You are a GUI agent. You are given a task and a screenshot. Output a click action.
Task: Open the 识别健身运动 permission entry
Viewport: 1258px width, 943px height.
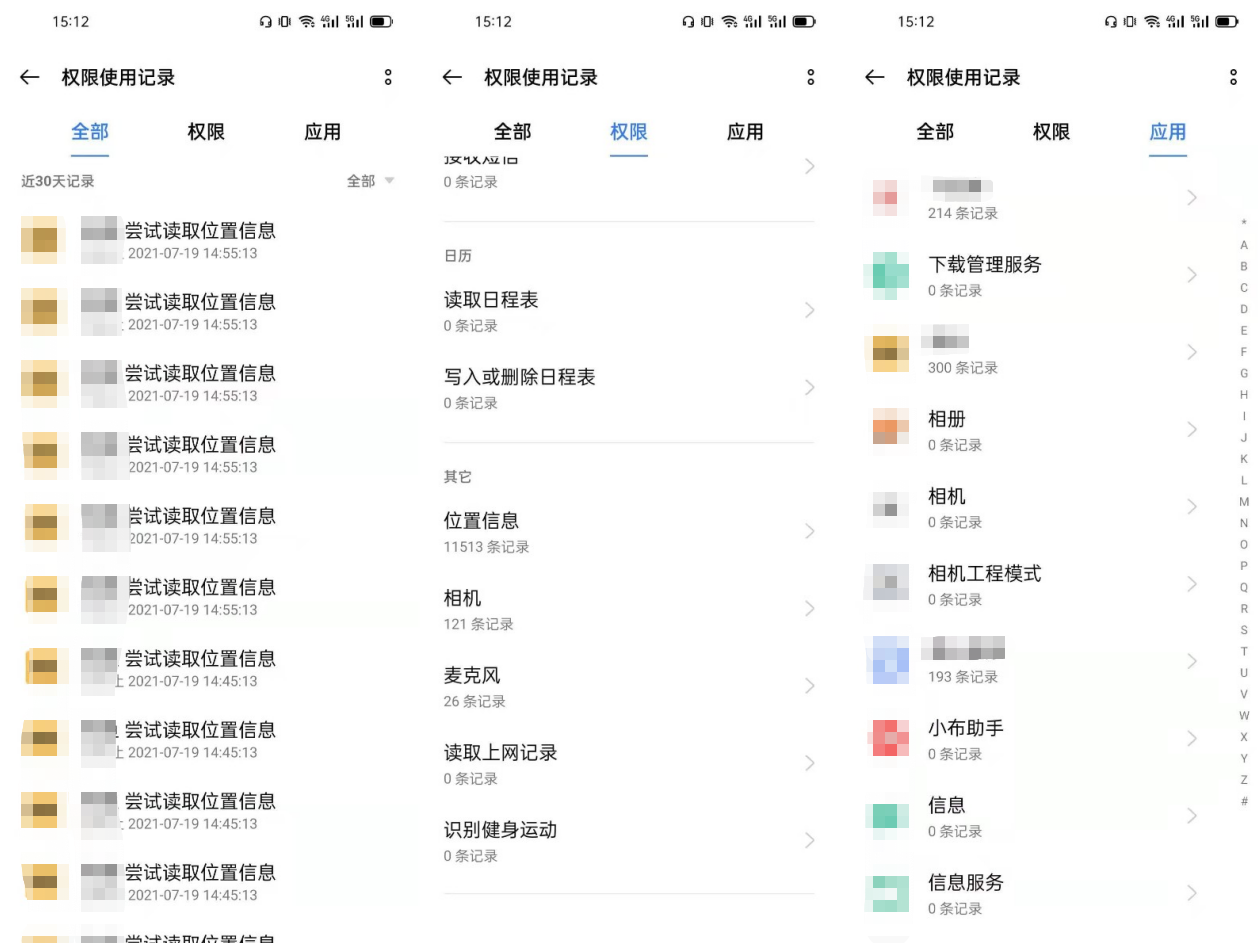coord(630,840)
